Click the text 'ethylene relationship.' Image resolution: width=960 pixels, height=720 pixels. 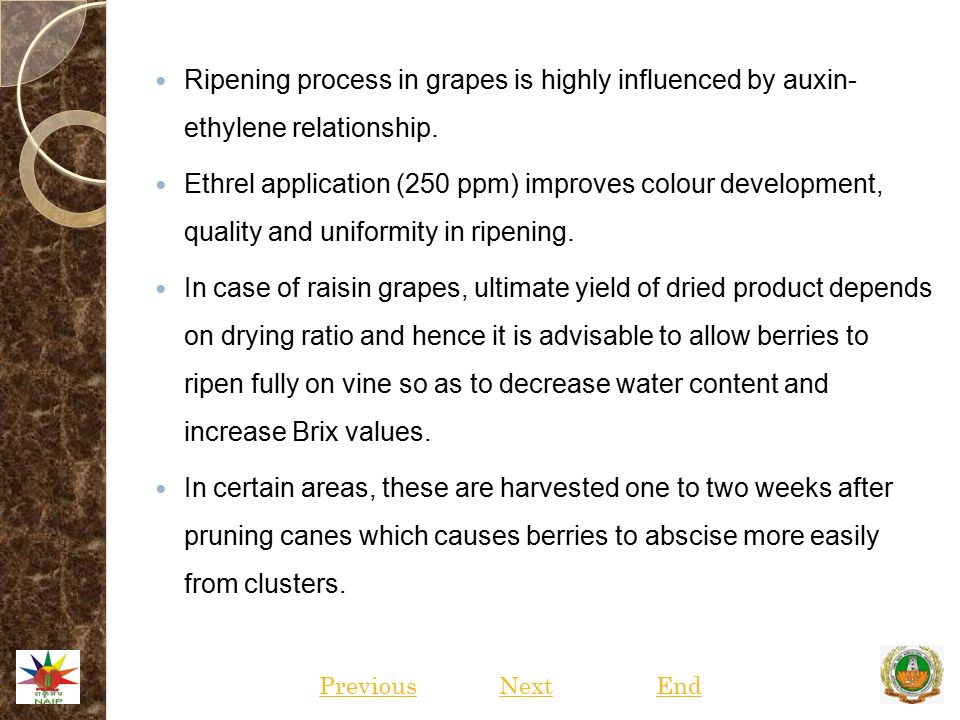(x=310, y=128)
